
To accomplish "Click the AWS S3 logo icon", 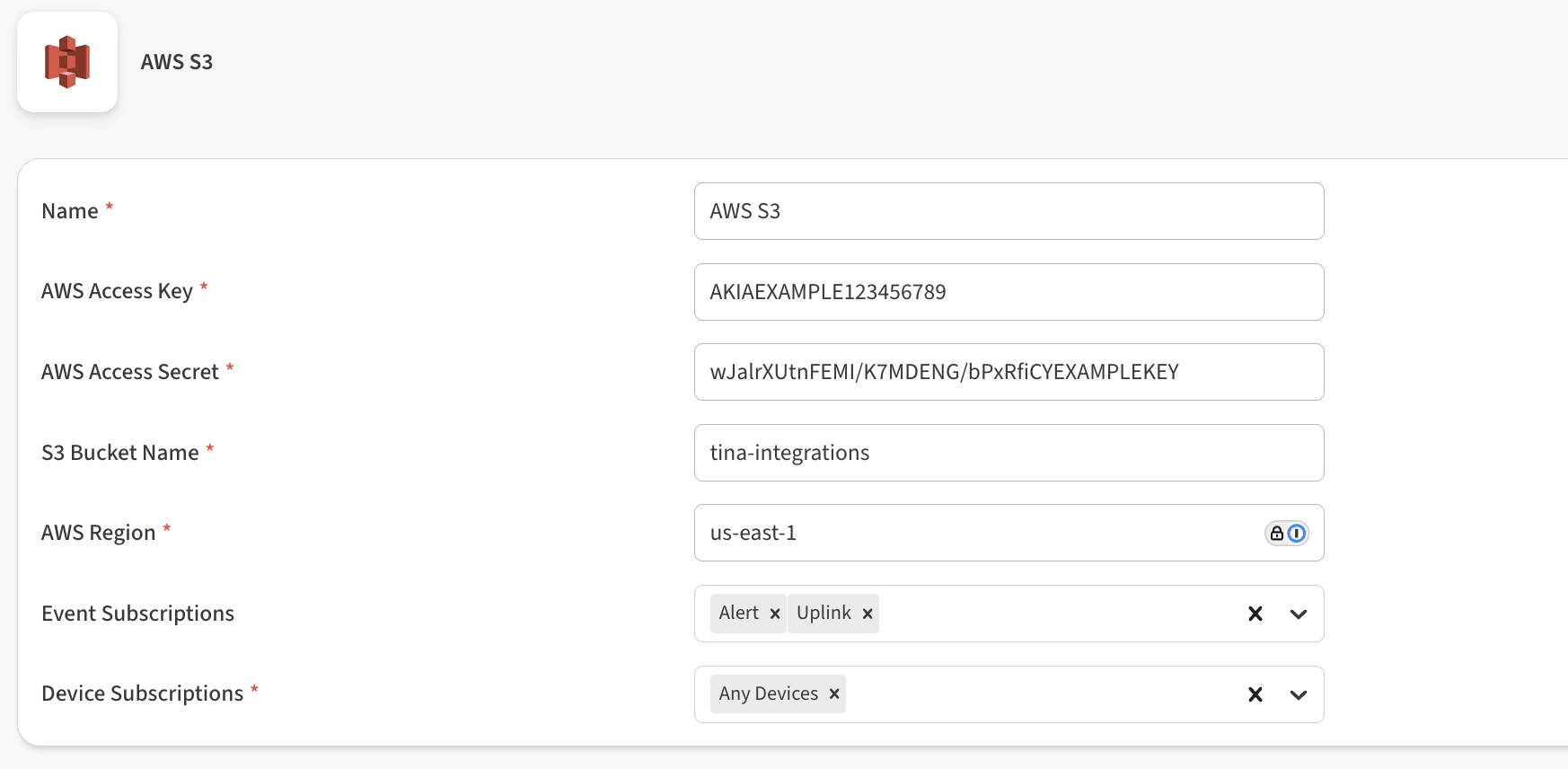I will coord(67,62).
